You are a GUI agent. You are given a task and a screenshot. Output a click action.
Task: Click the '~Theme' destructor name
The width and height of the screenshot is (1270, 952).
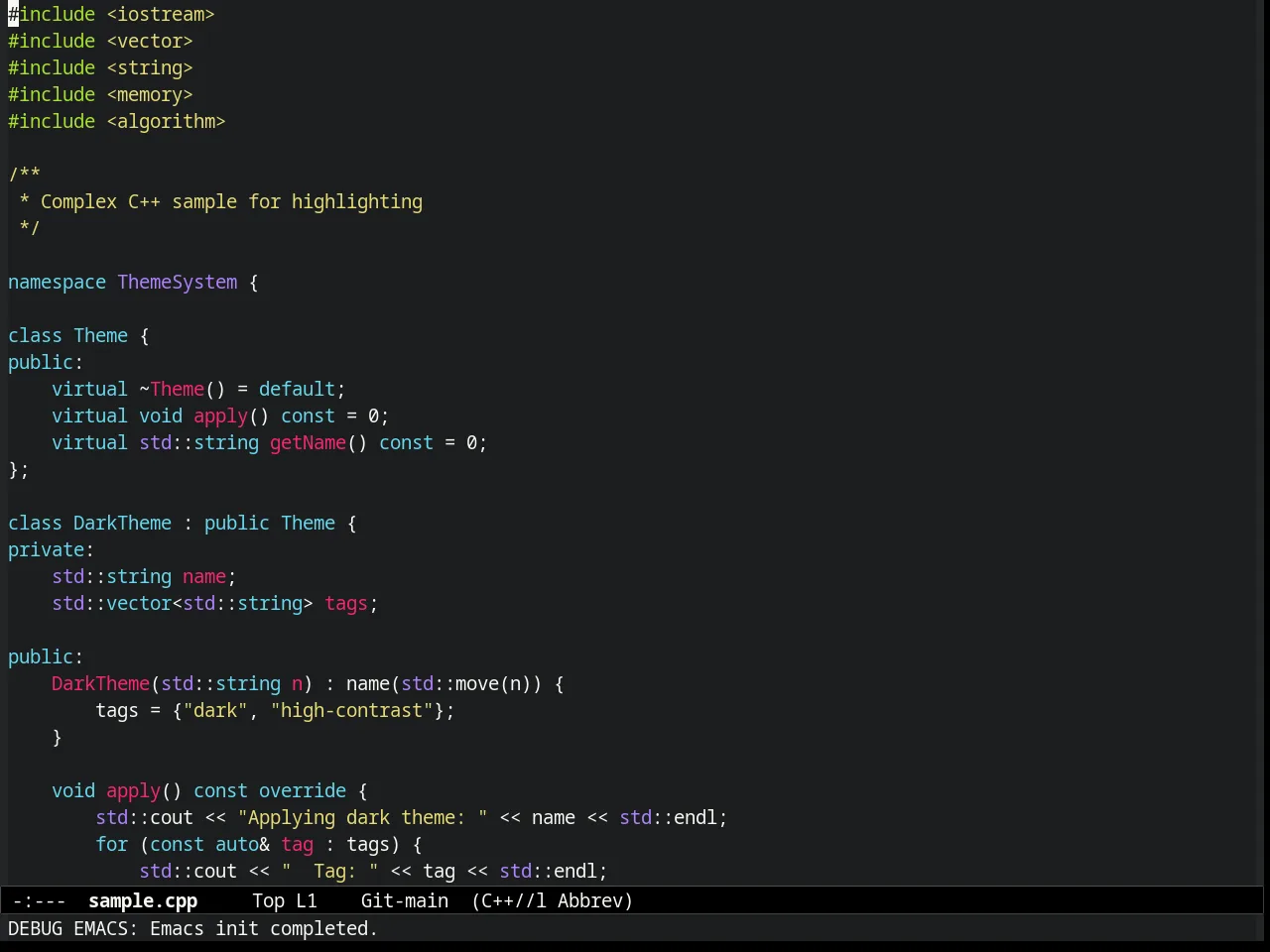pyautogui.click(x=172, y=389)
